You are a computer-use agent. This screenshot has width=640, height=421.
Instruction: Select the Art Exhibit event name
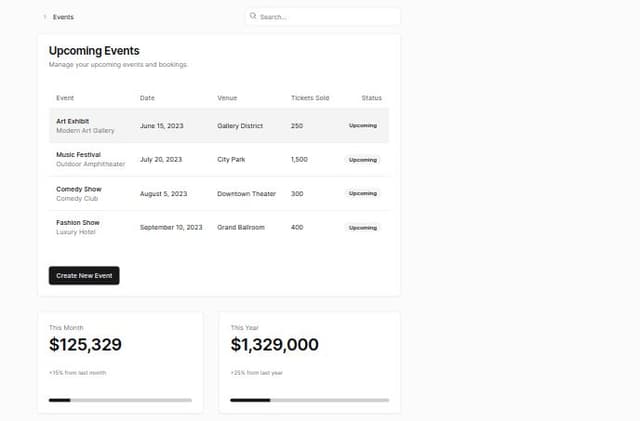coord(73,121)
